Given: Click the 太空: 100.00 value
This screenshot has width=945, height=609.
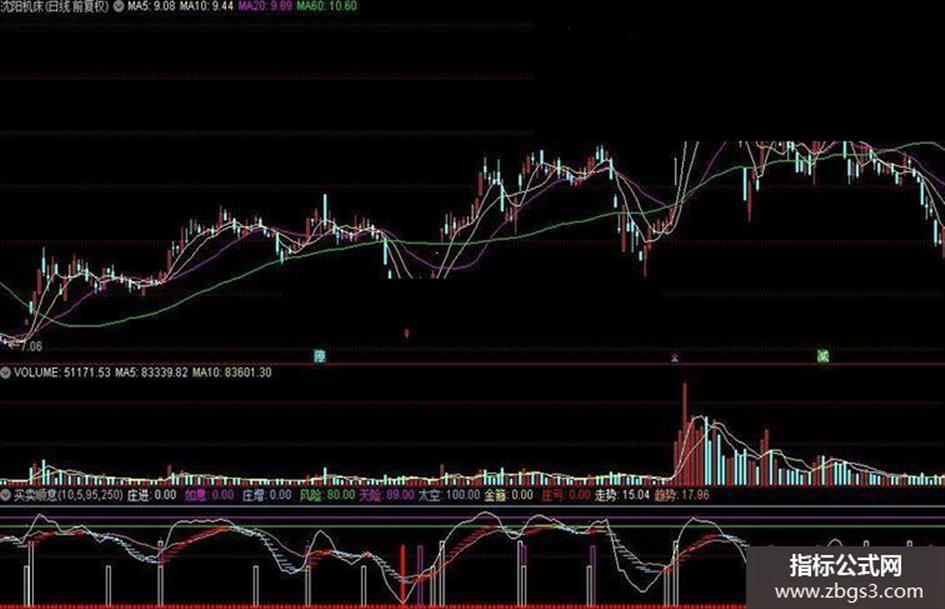Looking at the screenshot, I should pos(449,496).
